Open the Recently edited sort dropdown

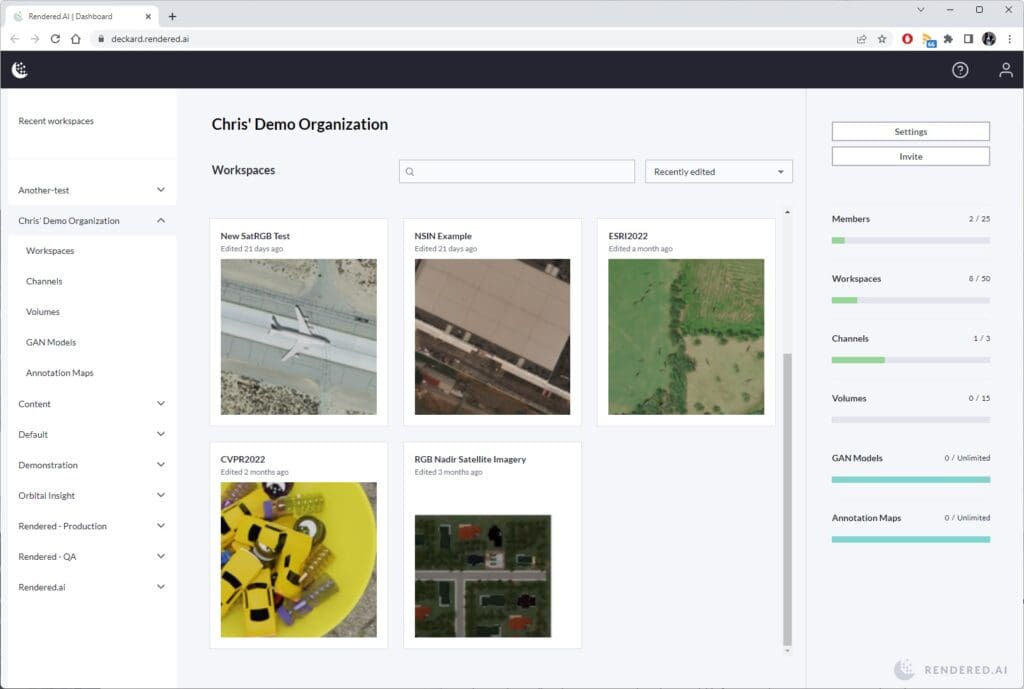tap(718, 172)
